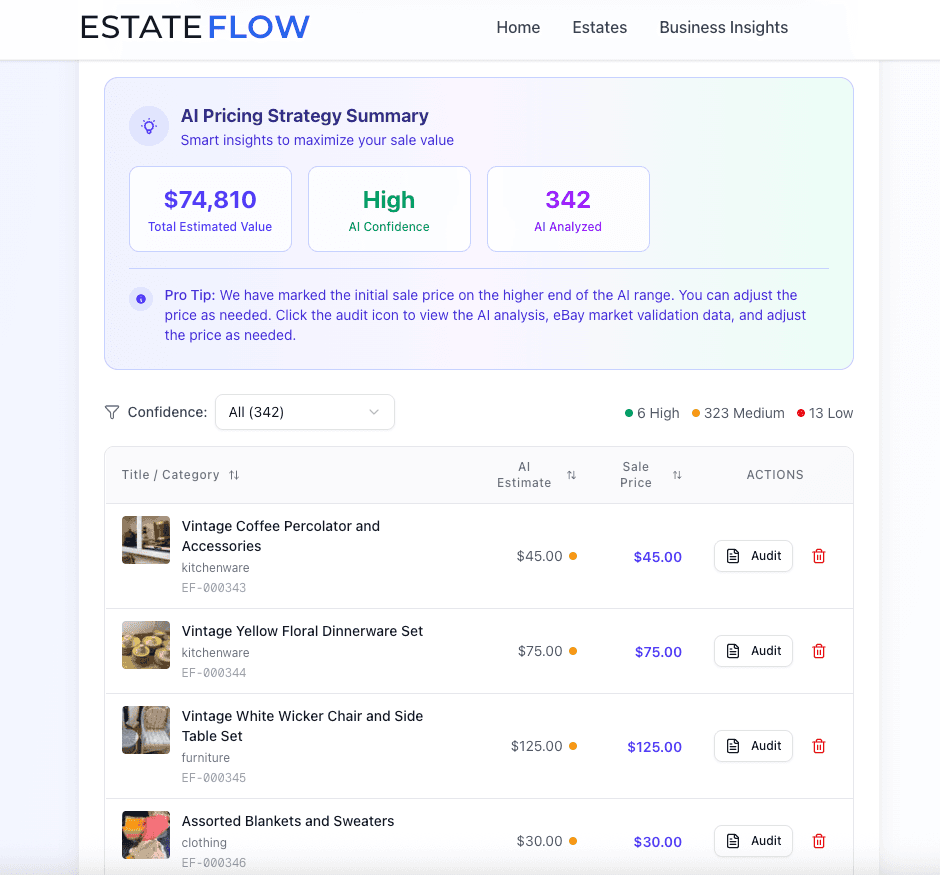Click the info icon beside the Pro Tip

click(140, 299)
